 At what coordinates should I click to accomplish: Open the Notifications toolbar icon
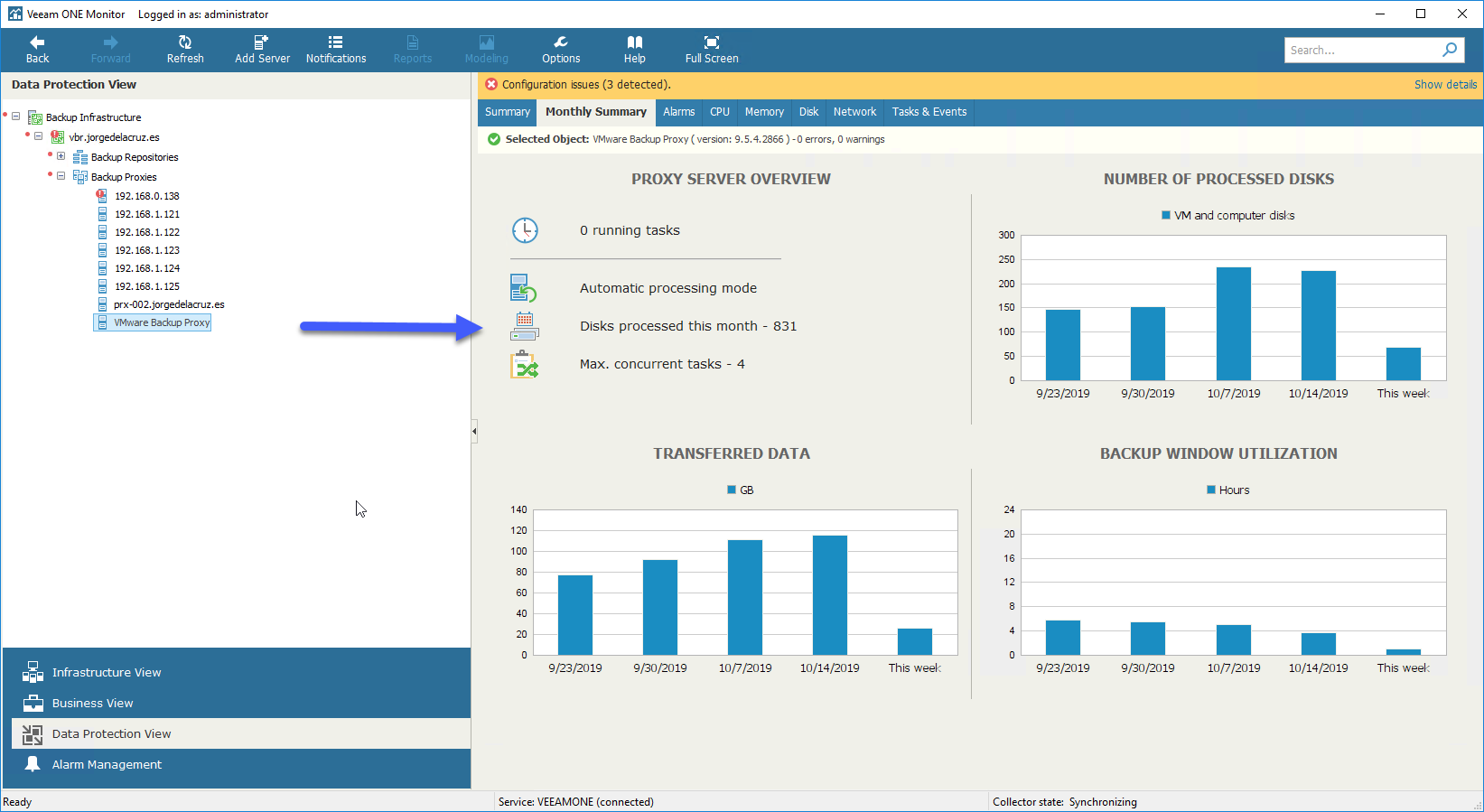click(x=335, y=42)
